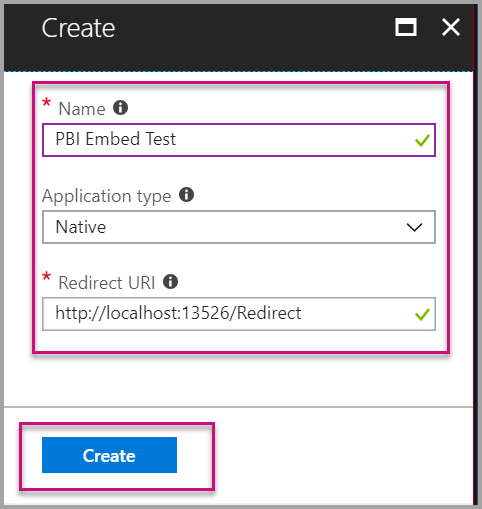This screenshot has width=482, height=509.
Task: Click the info icon next to Name
Action: 120,108
